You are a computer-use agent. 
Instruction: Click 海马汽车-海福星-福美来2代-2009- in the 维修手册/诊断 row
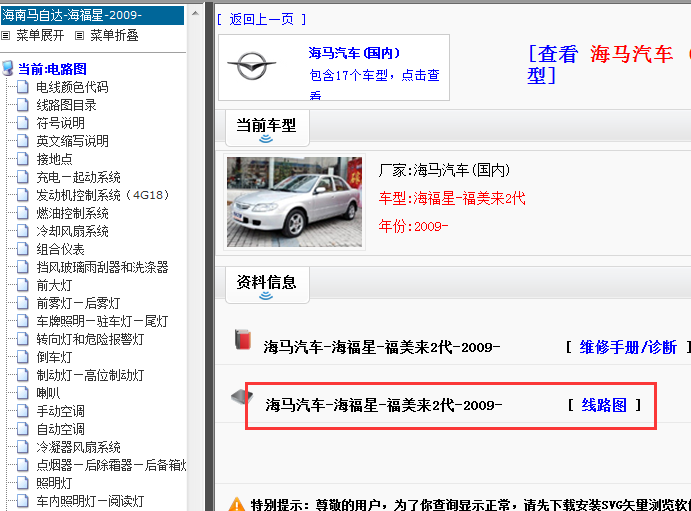[382, 348]
